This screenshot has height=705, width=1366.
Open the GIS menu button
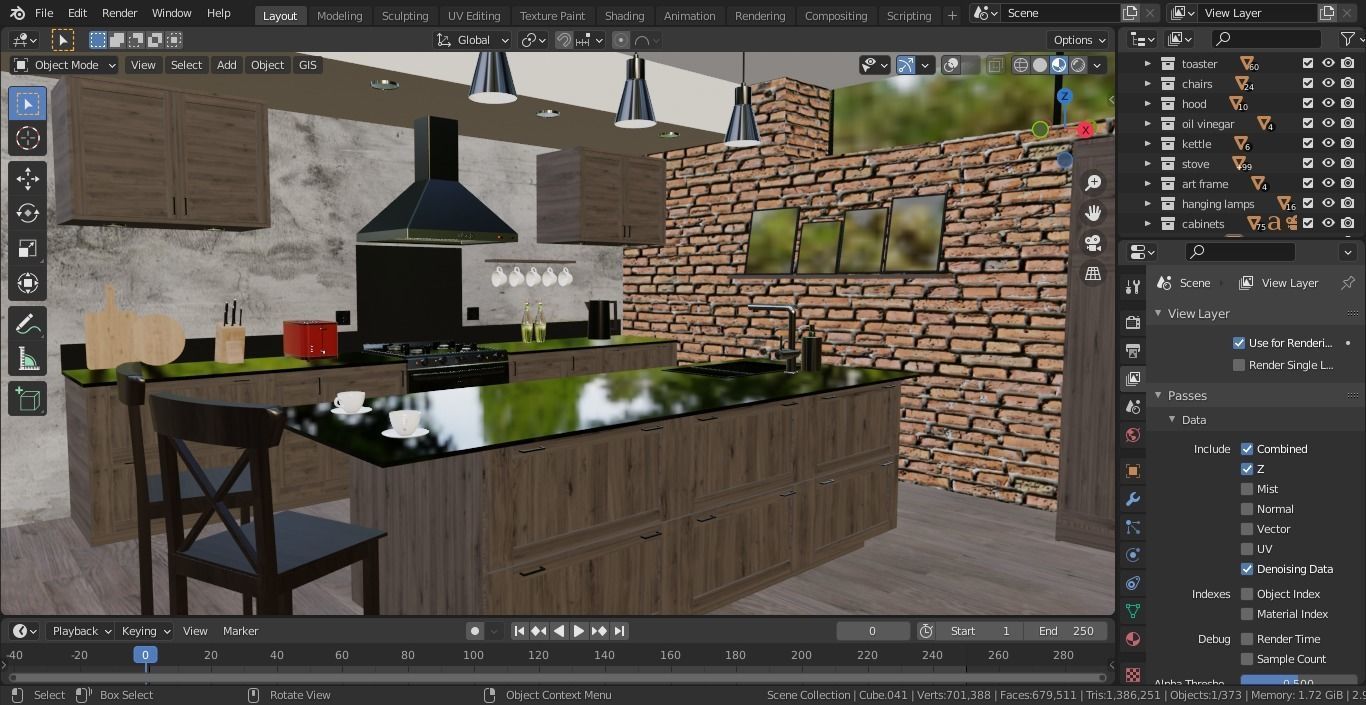pyautogui.click(x=307, y=65)
